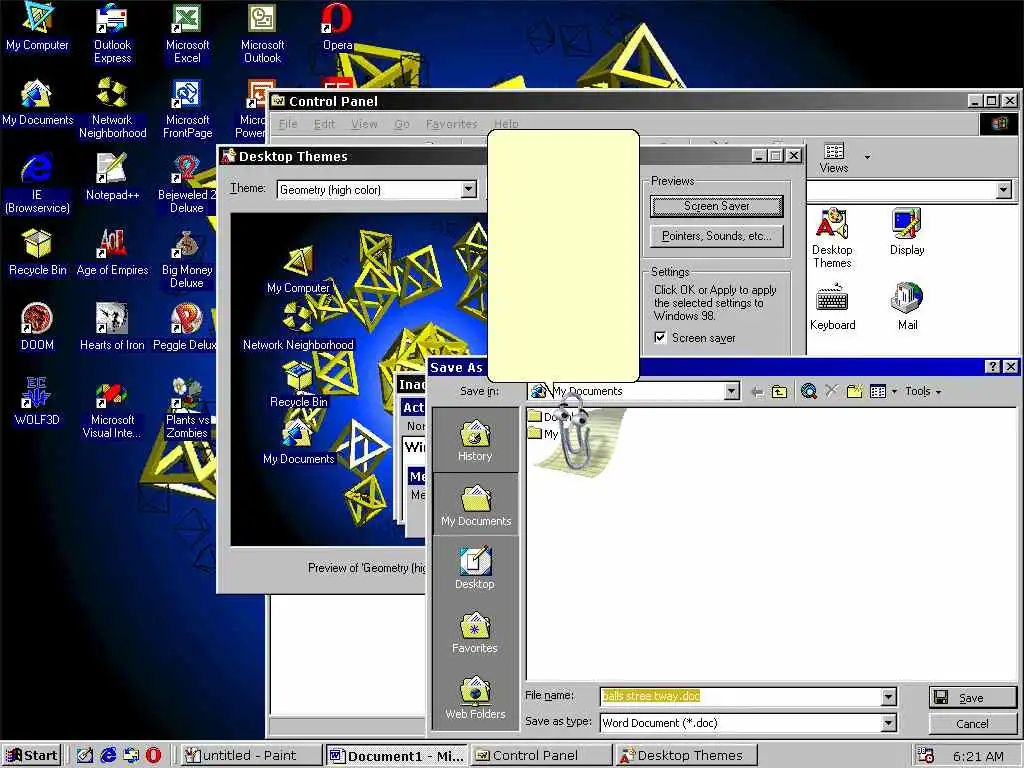Launch Microsoft FrontPage desktop shortcut
Image resolution: width=1024 pixels, height=768 pixels.
point(187,108)
